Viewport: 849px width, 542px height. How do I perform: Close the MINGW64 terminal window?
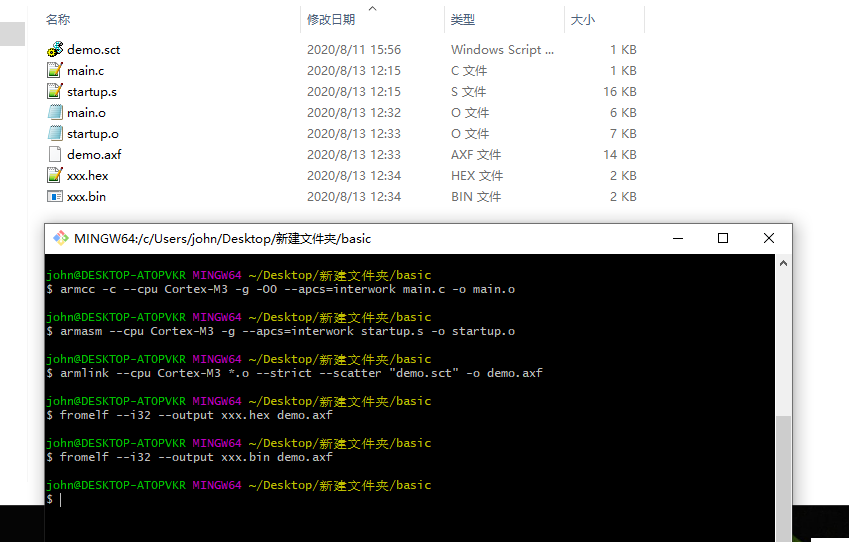pyautogui.click(x=769, y=238)
